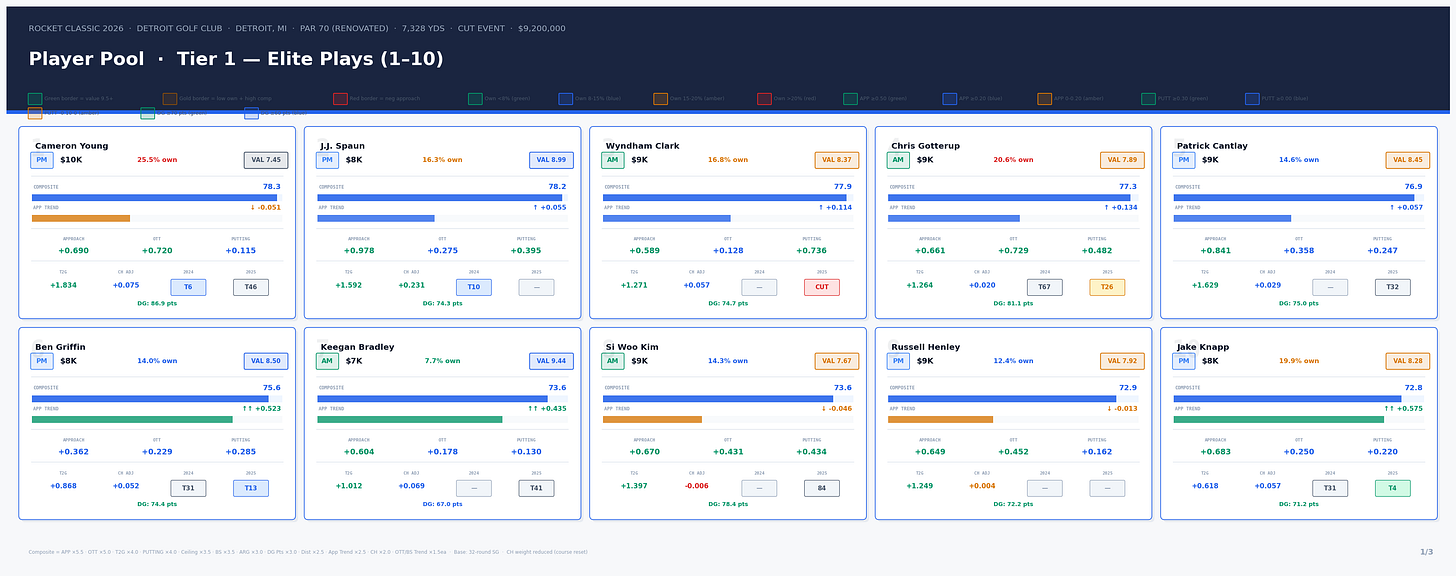This screenshot has width=1456, height=576.
Task: Click the red border negative approach legend swatch
Action: point(340,99)
